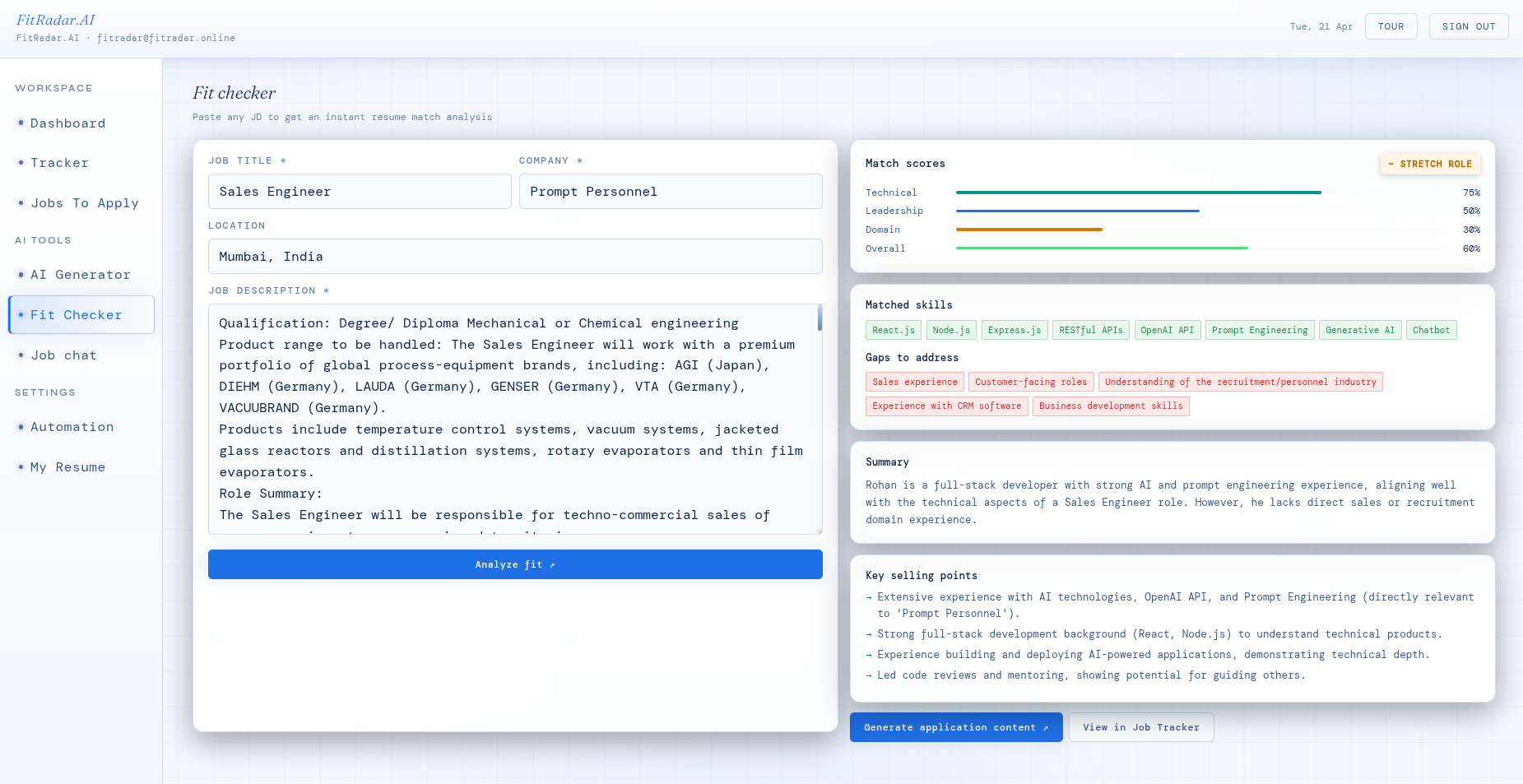Click the Chatbot skill tag
The height and width of the screenshot is (784, 1523).
coord(1432,330)
